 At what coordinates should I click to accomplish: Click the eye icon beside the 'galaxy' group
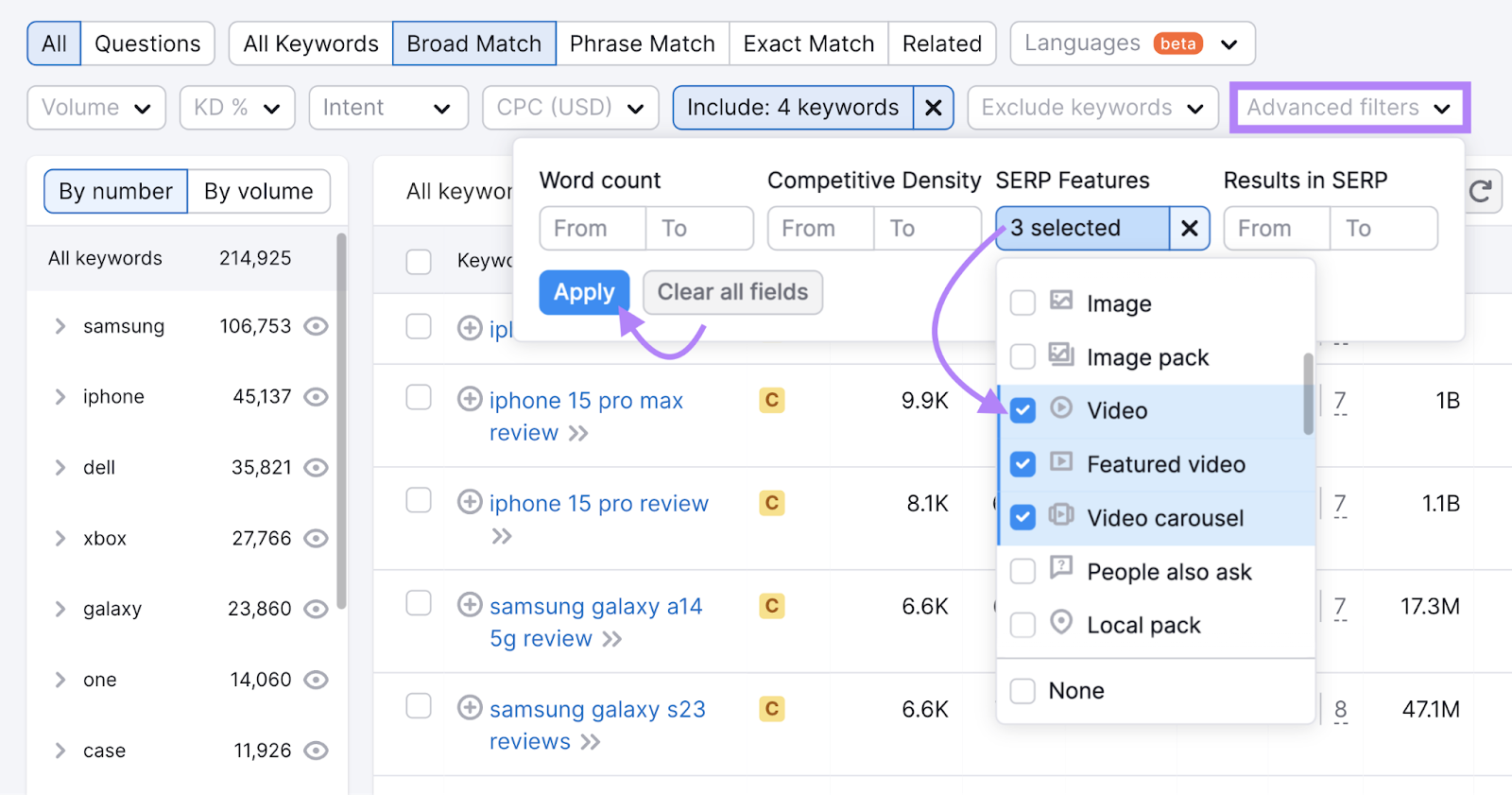316,609
